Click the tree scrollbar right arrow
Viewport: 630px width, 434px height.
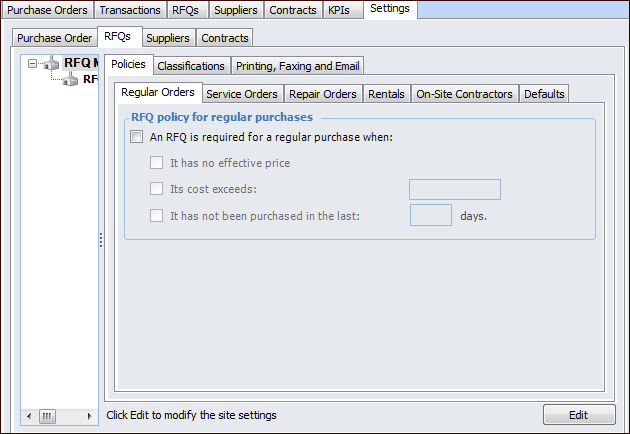coord(89,416)
